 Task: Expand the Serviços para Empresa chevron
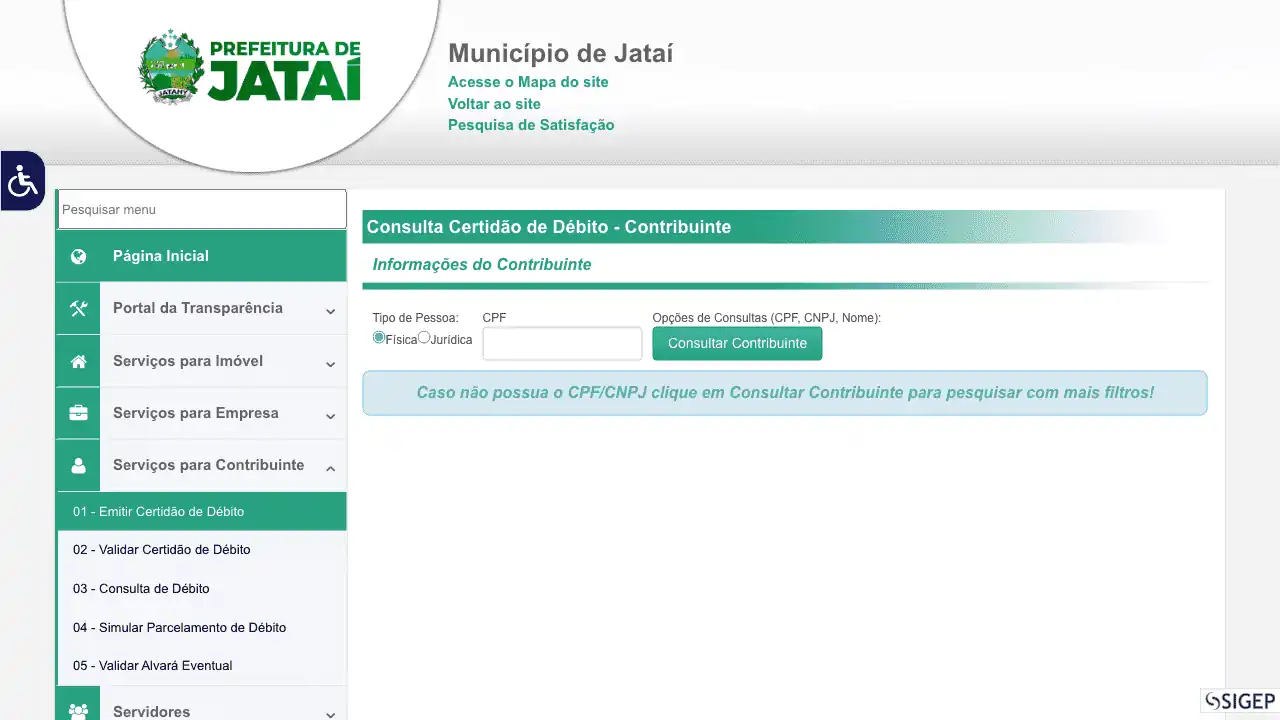pos(330,416)
